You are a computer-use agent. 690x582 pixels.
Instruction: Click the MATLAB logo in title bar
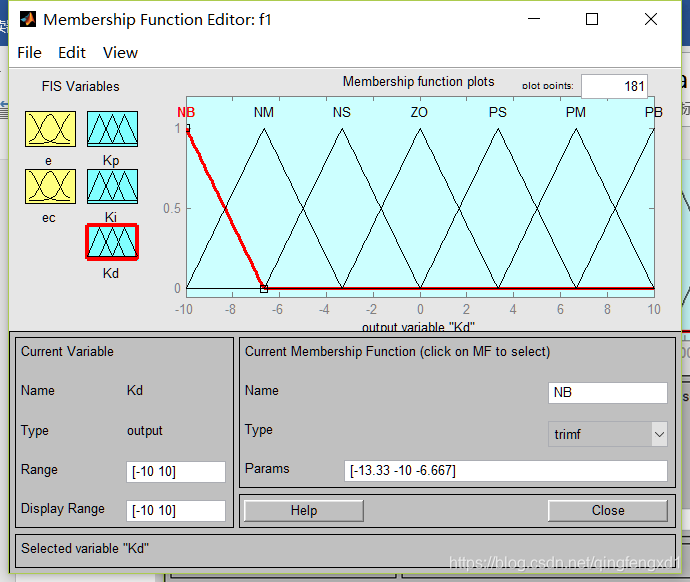click(x=28, y=19)
